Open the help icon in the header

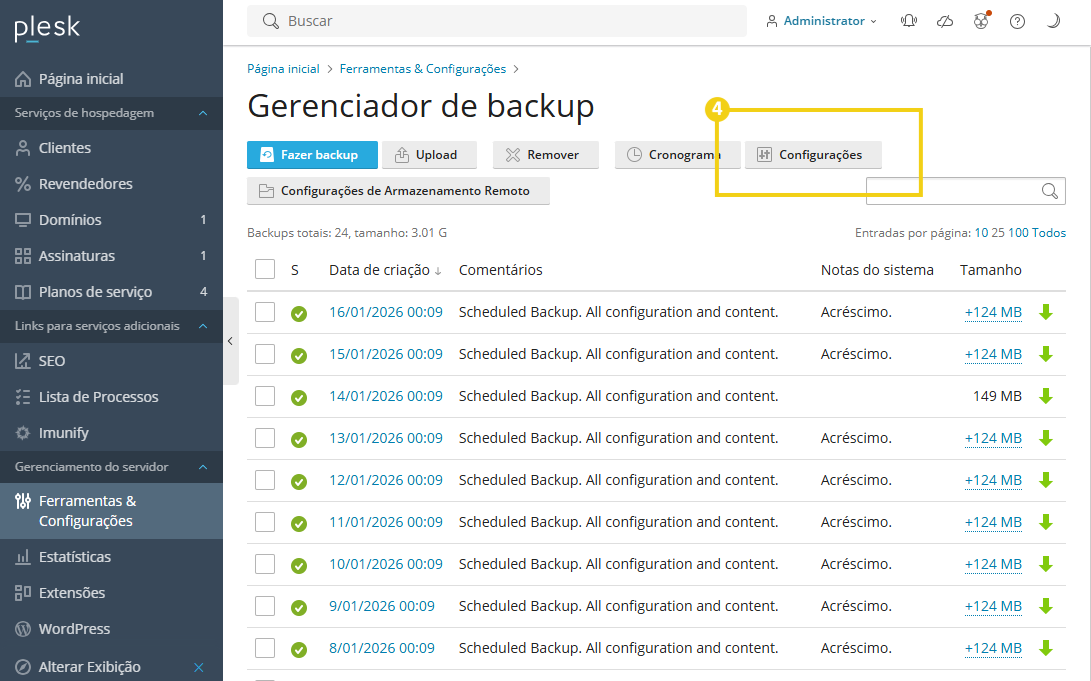coord(1017,20)
